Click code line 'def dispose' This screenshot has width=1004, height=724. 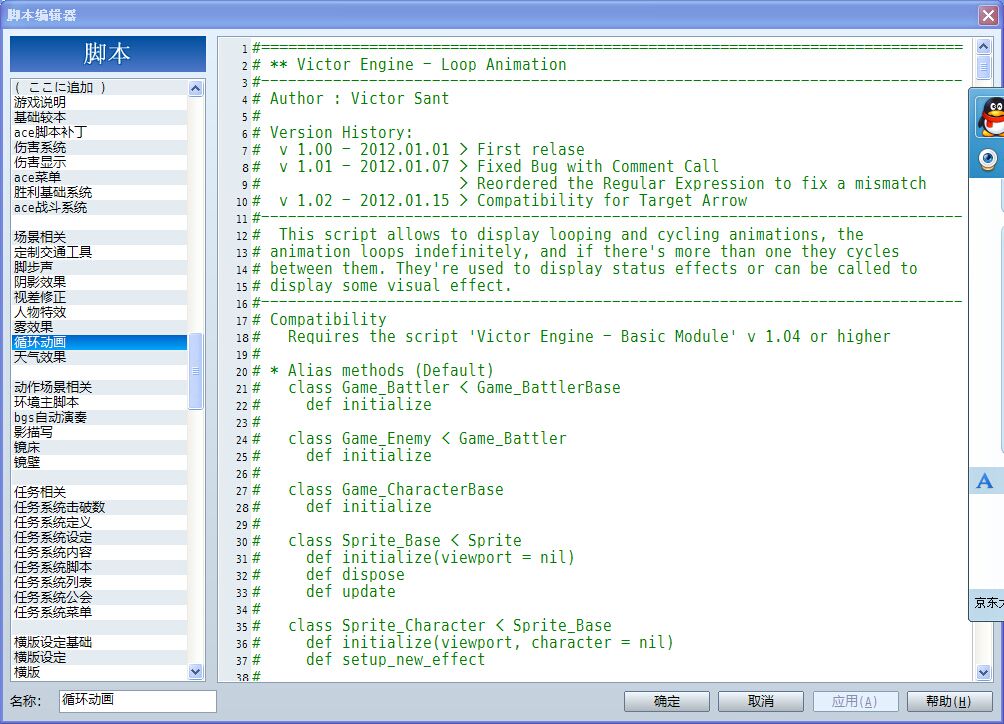pyautogui.click(x=355, y=574)
